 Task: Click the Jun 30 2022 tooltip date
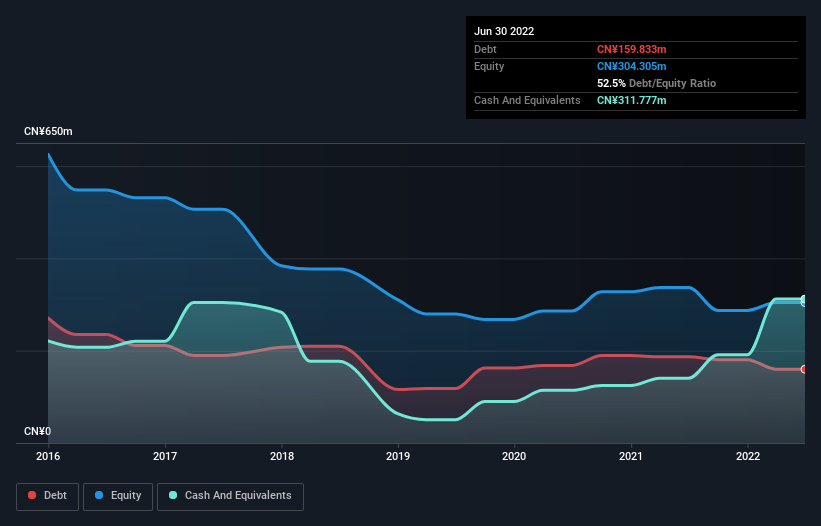(x=504, y=31)
